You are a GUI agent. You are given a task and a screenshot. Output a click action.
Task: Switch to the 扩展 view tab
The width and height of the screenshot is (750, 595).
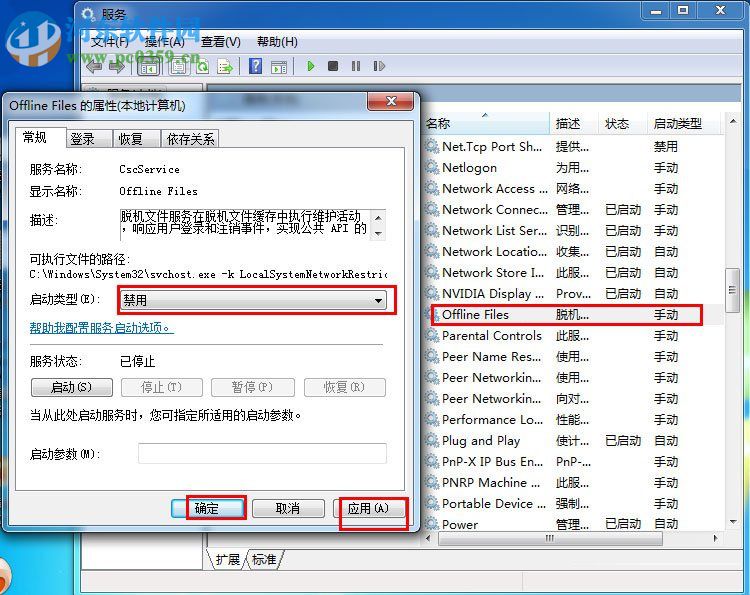click(227, 559)
